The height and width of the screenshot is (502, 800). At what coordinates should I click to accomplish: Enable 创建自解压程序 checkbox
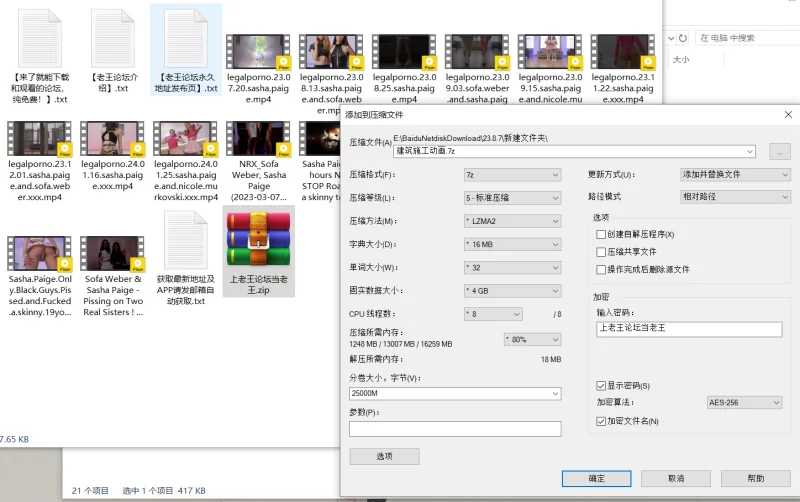pyautogui.click(x=601, y=235)
